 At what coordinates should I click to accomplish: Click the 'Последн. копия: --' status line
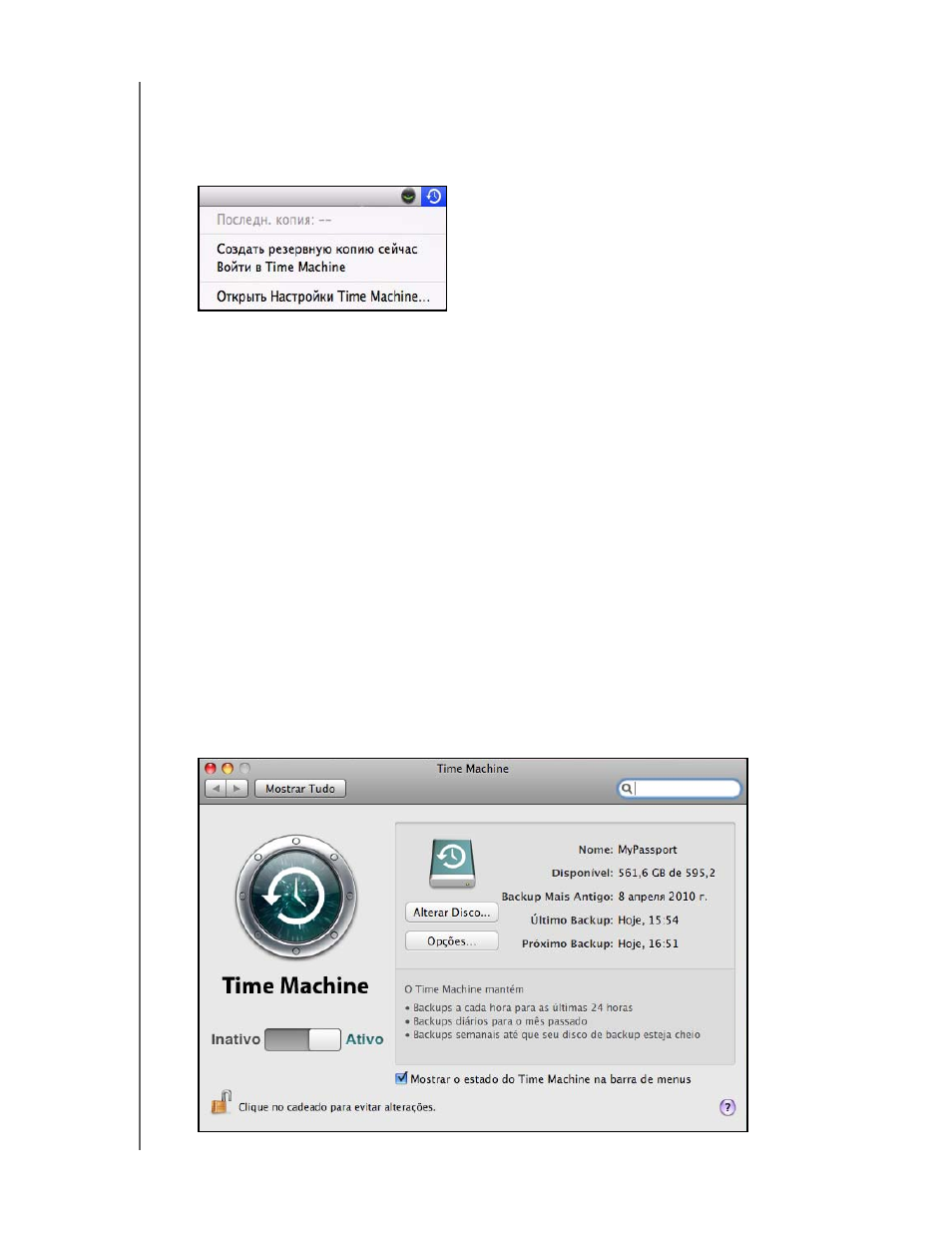(274, 220)
